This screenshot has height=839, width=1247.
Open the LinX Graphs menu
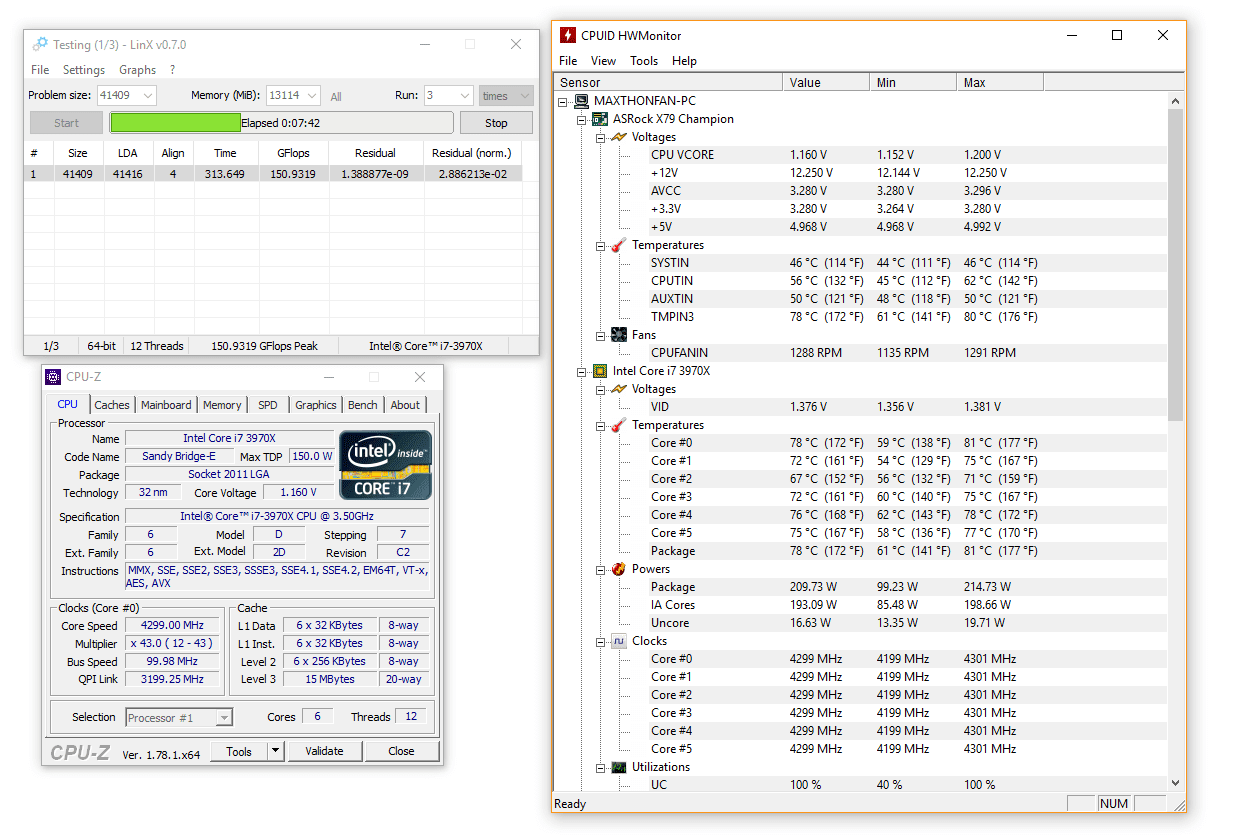click(137, 70)
